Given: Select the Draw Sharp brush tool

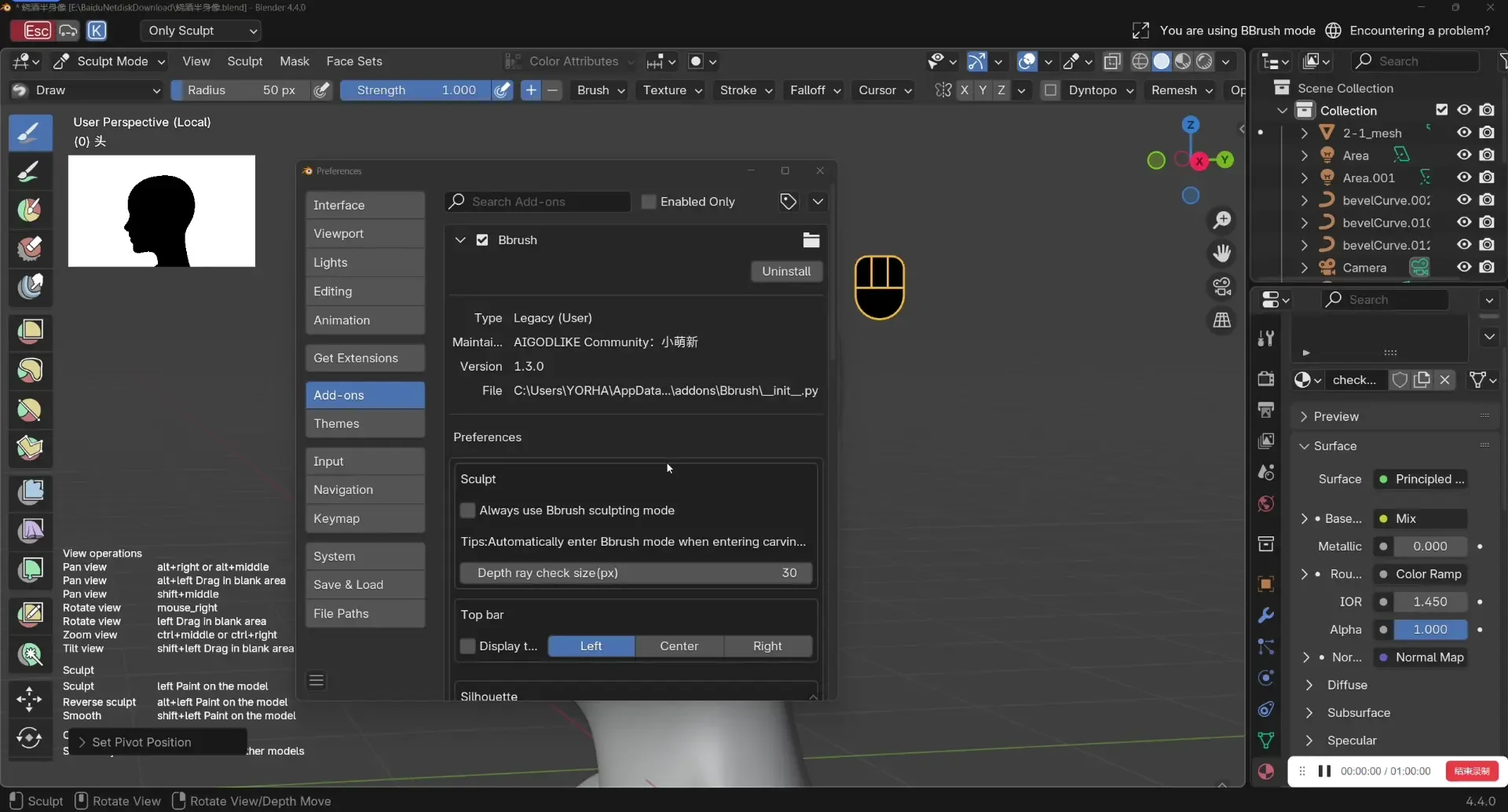Looking at the screenshot, I should [x=30, y=171].
